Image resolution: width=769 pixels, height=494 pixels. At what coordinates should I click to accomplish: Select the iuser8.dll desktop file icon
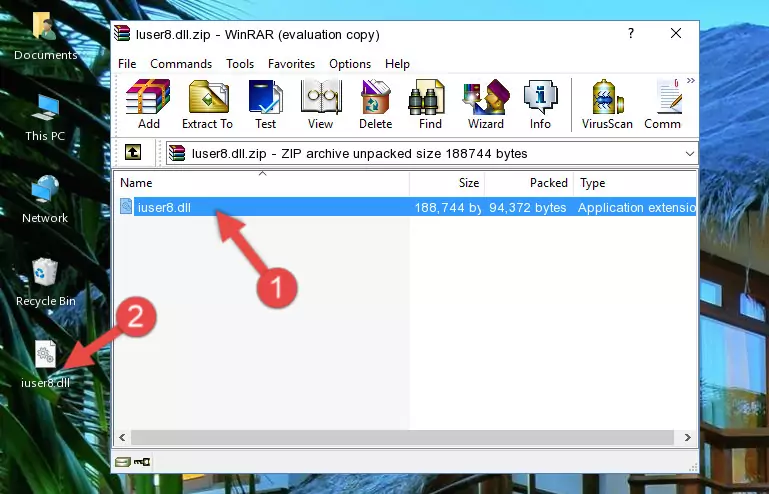point(45,364)
